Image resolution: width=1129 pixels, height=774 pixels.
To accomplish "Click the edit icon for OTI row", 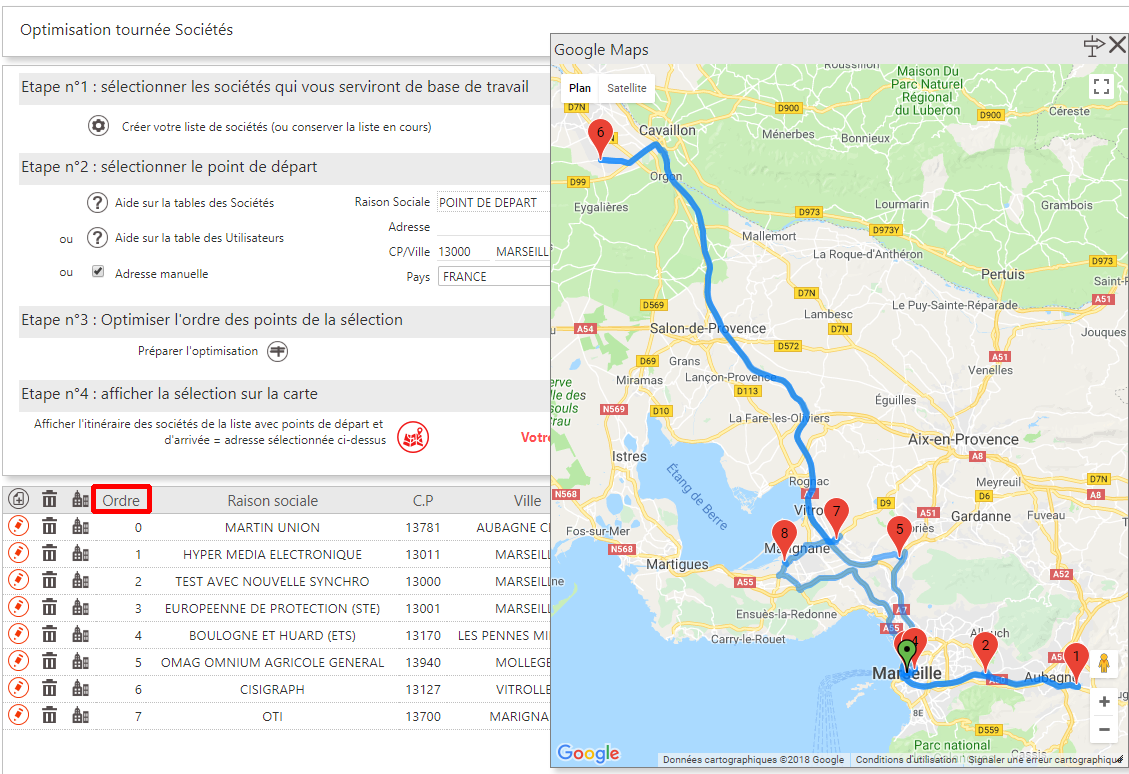I will pos(19,716).
